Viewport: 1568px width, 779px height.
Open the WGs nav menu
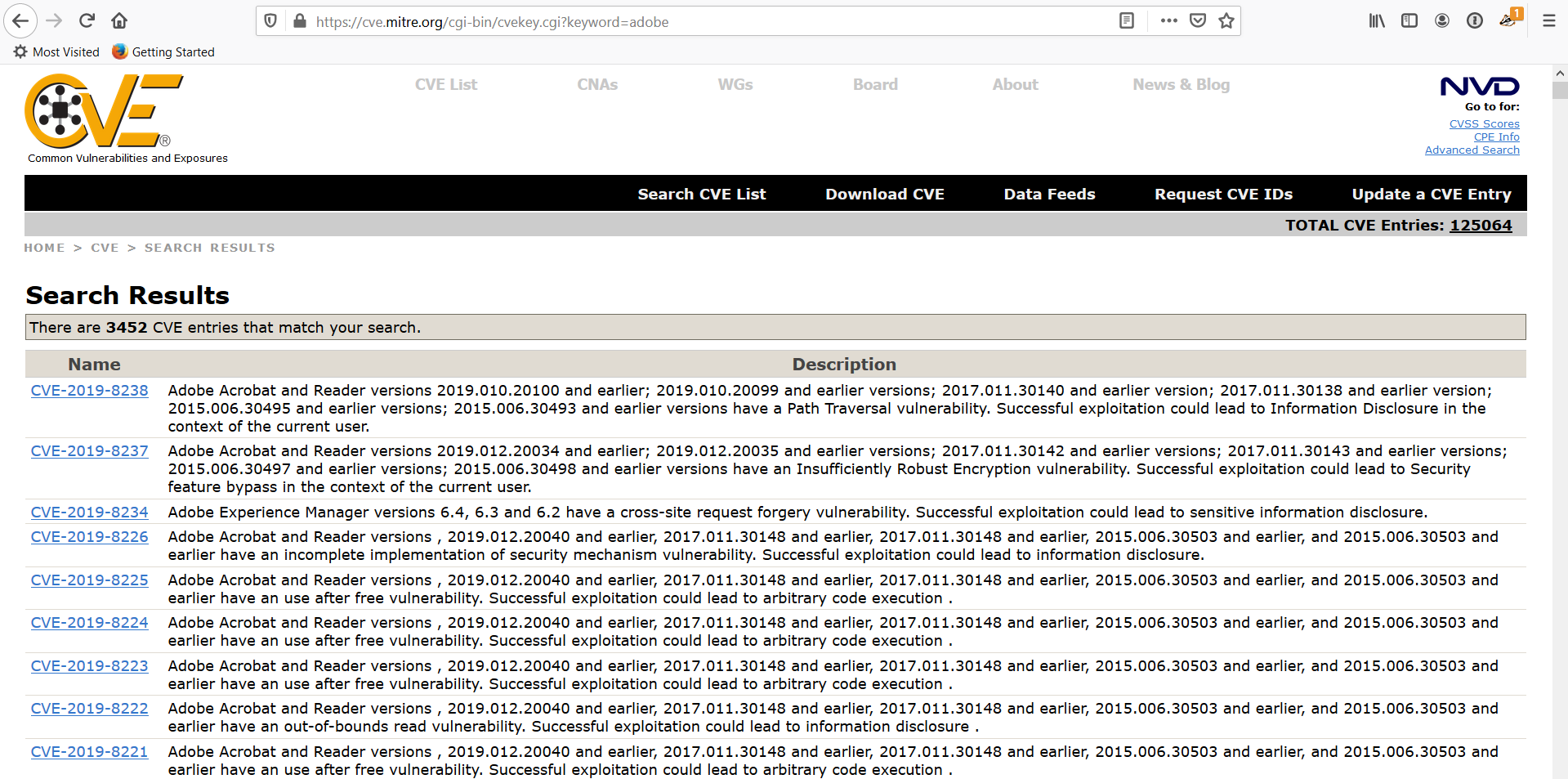[735, 85]
